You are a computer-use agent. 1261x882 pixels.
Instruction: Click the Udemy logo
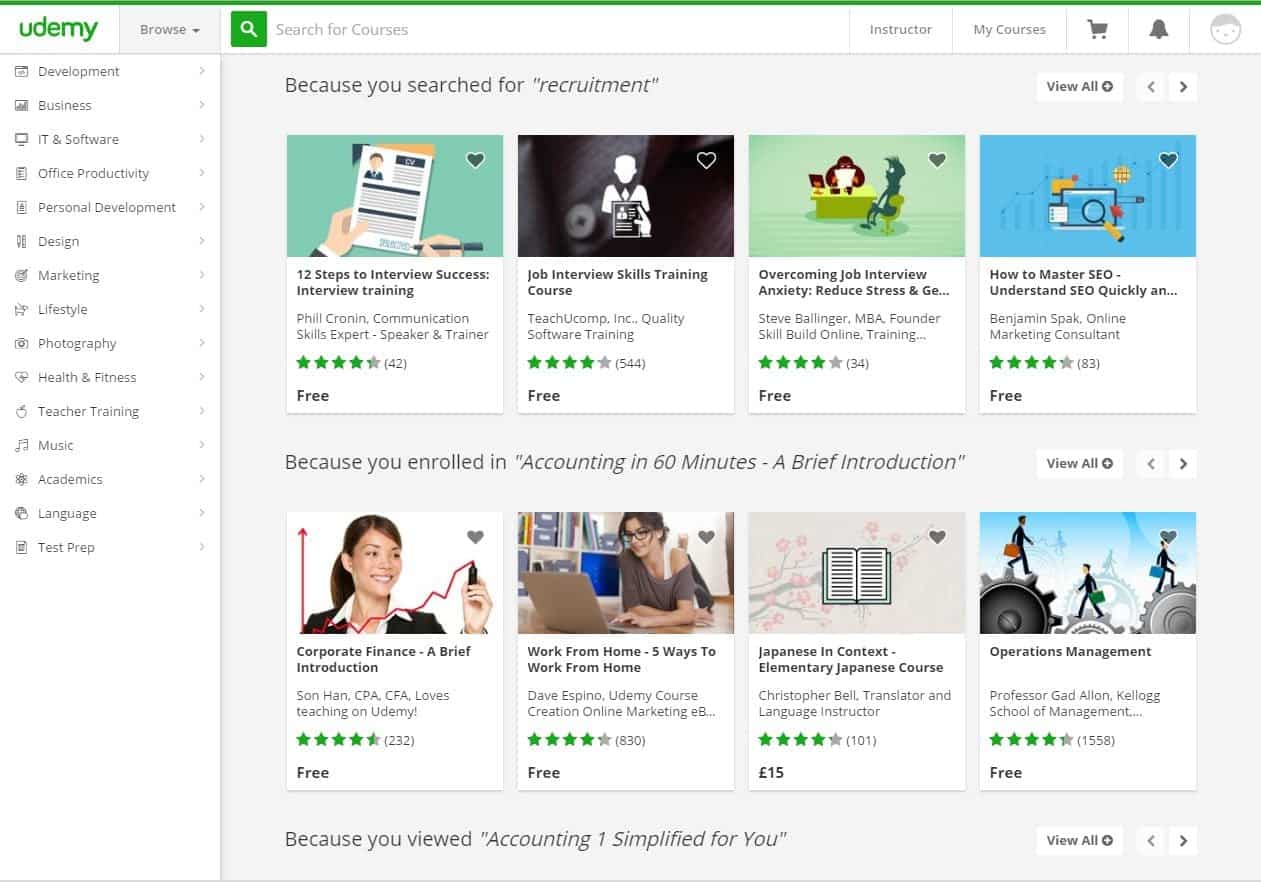coord(58,29)
